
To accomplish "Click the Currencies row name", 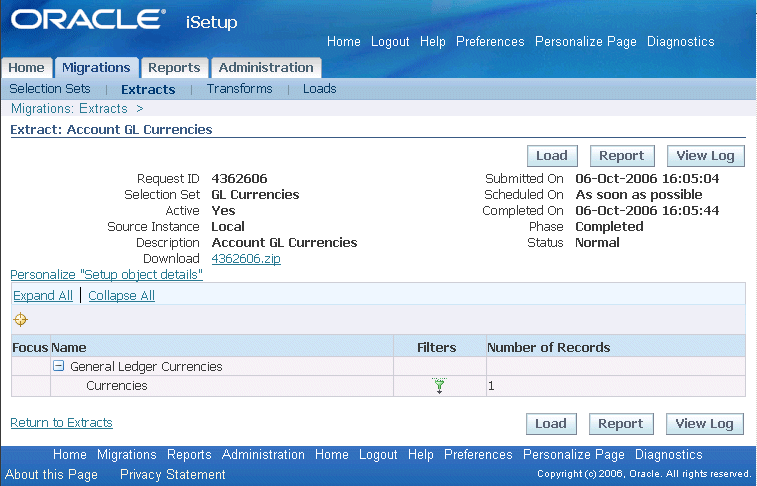I will pos(117,386).
